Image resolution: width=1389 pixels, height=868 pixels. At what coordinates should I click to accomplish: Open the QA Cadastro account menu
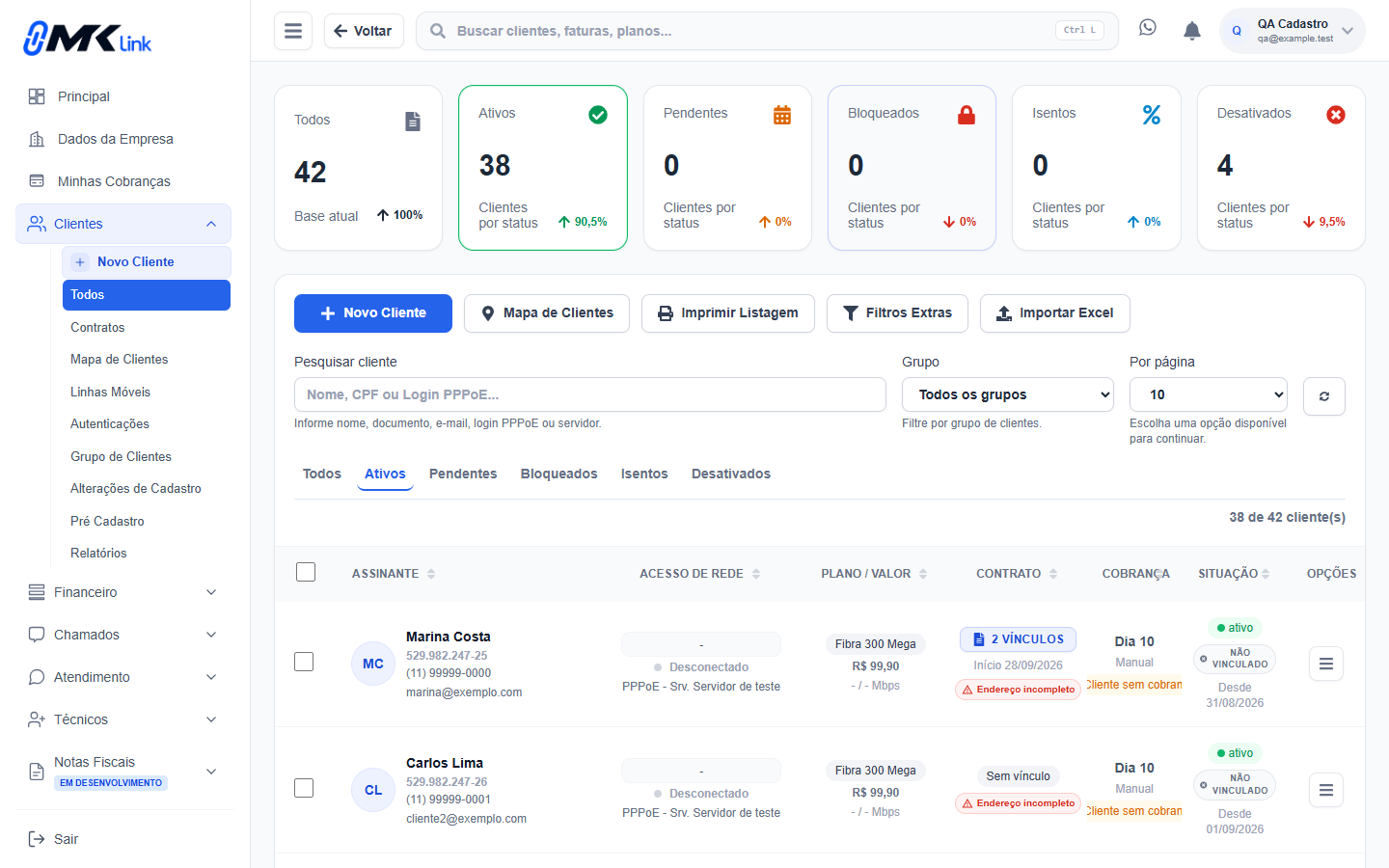tap(1293, 31)
